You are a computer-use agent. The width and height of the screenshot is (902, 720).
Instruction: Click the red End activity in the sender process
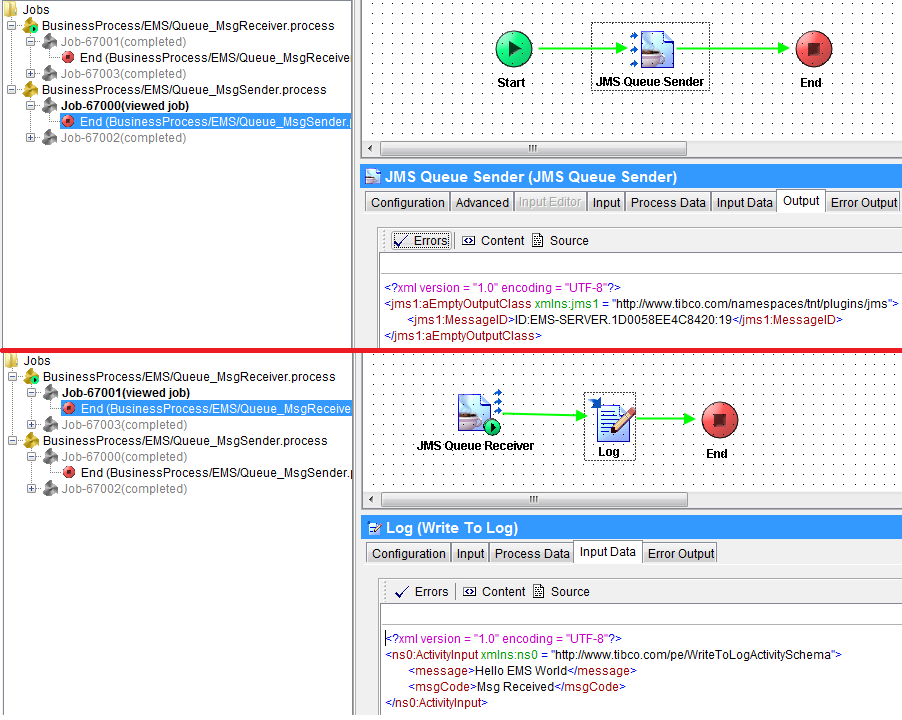[x=813, y=47]
